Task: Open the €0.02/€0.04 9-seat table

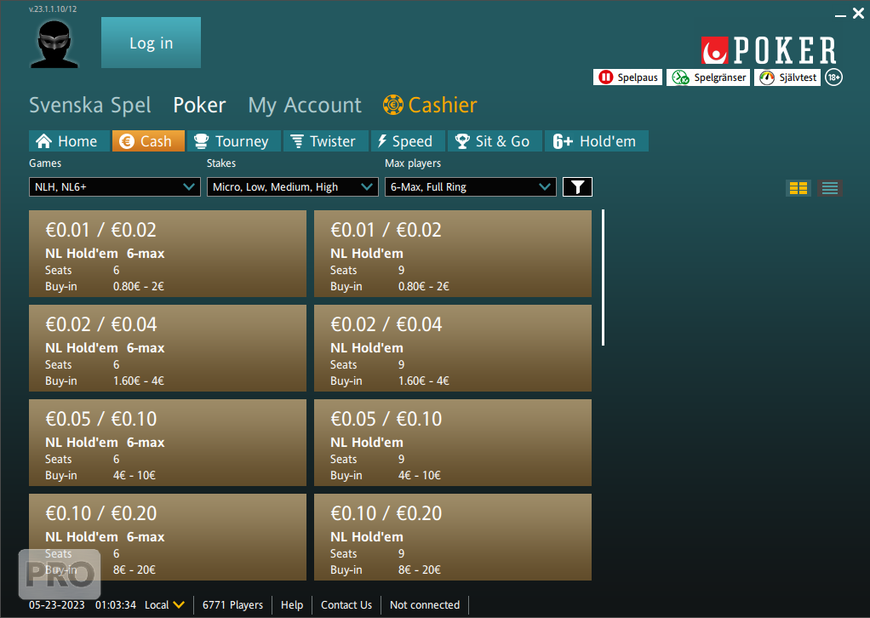Action: [453, 348]
